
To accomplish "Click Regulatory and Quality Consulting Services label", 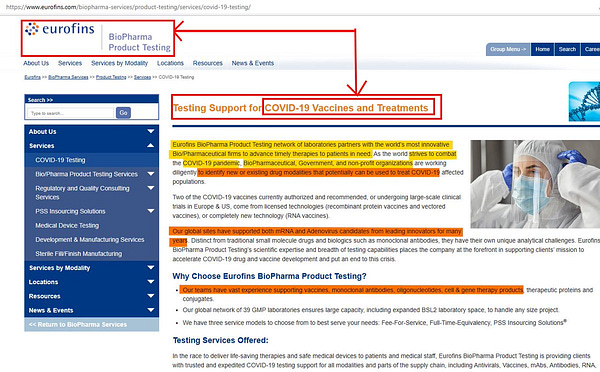I will click(82, 193).
